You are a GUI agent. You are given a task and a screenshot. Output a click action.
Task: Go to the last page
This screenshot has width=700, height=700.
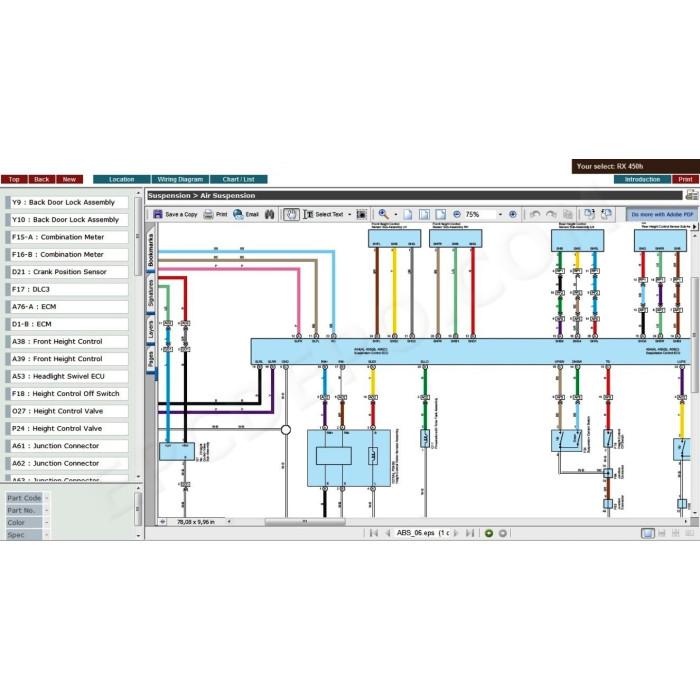(x=470, y=533)
